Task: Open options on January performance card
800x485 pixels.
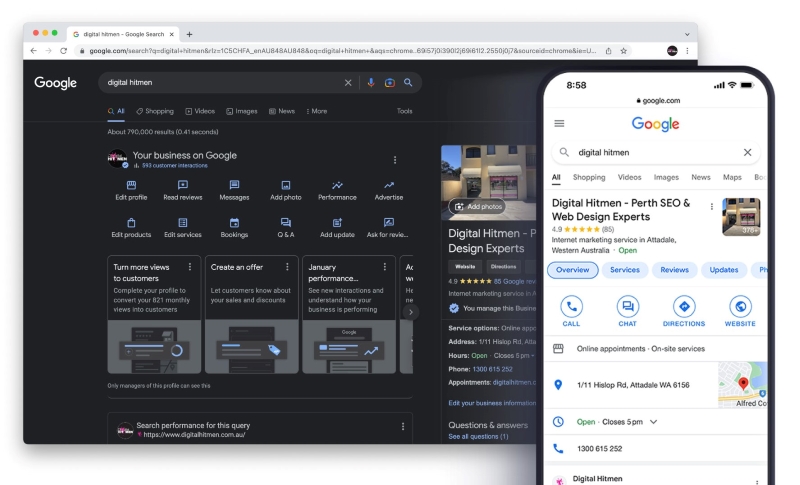Action: [x=385, y=267]
